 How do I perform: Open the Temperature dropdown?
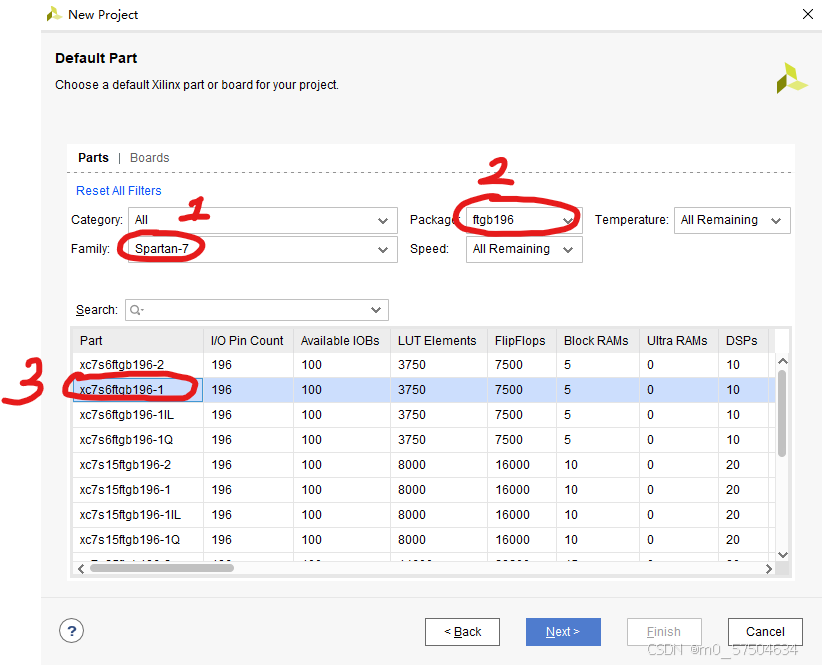pyautogui.click(x=732, y=220)
